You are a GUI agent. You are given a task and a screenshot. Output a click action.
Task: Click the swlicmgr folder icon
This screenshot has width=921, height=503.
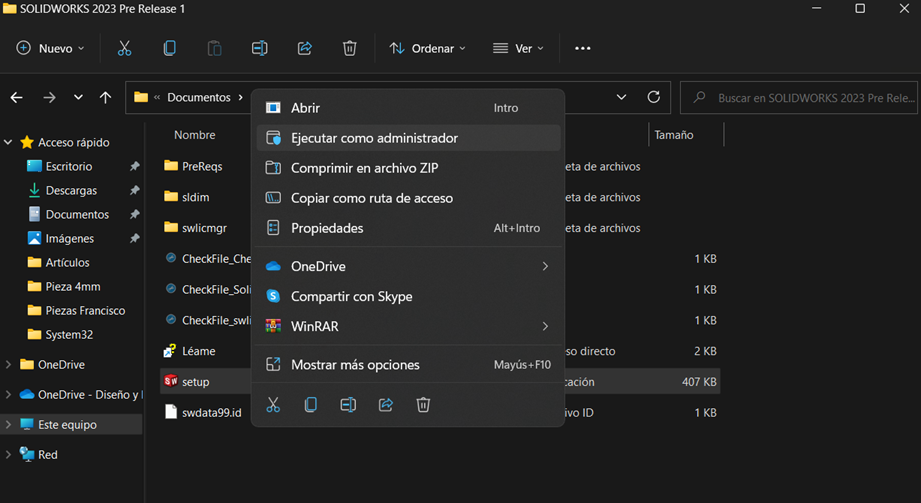coord(170,227)
